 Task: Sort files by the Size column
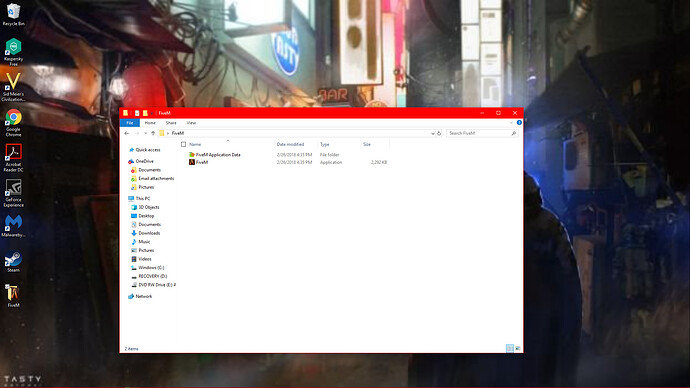pyautogui.click(x=367, y=144)
